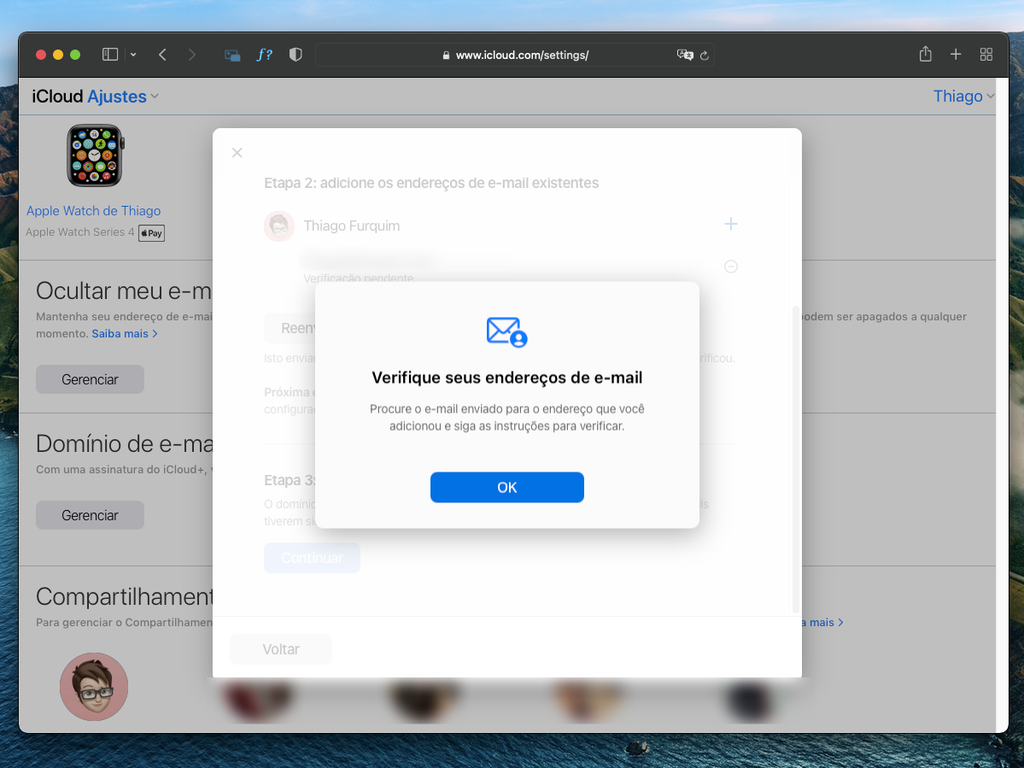Click the translate icon in the address bar
This screenshot has height=768, width=1024.
[x=684, y=55]
